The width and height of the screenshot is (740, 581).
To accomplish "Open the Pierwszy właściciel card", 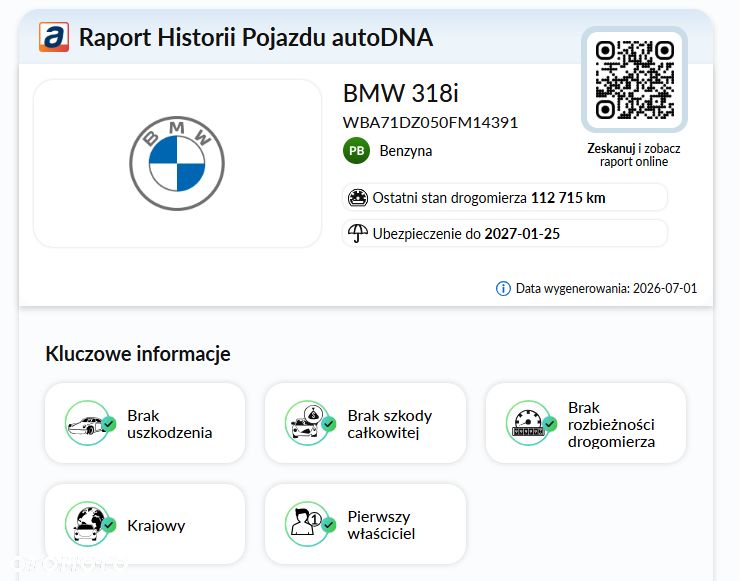I will coord(365,524).
